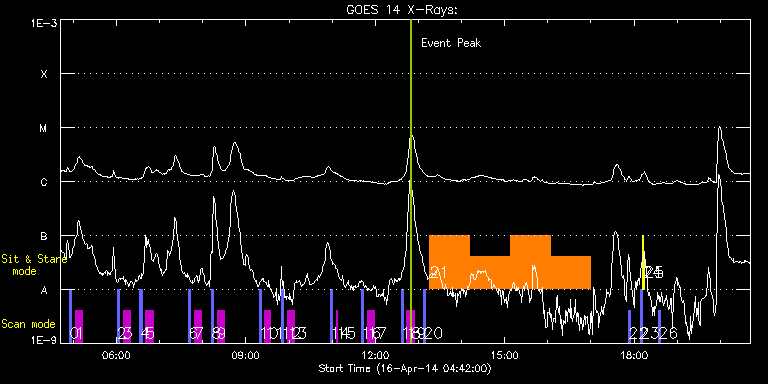Viewport: 768px width, 384px height.
Task: Click the short blue bar numbered 22
Action: [630, 326]
